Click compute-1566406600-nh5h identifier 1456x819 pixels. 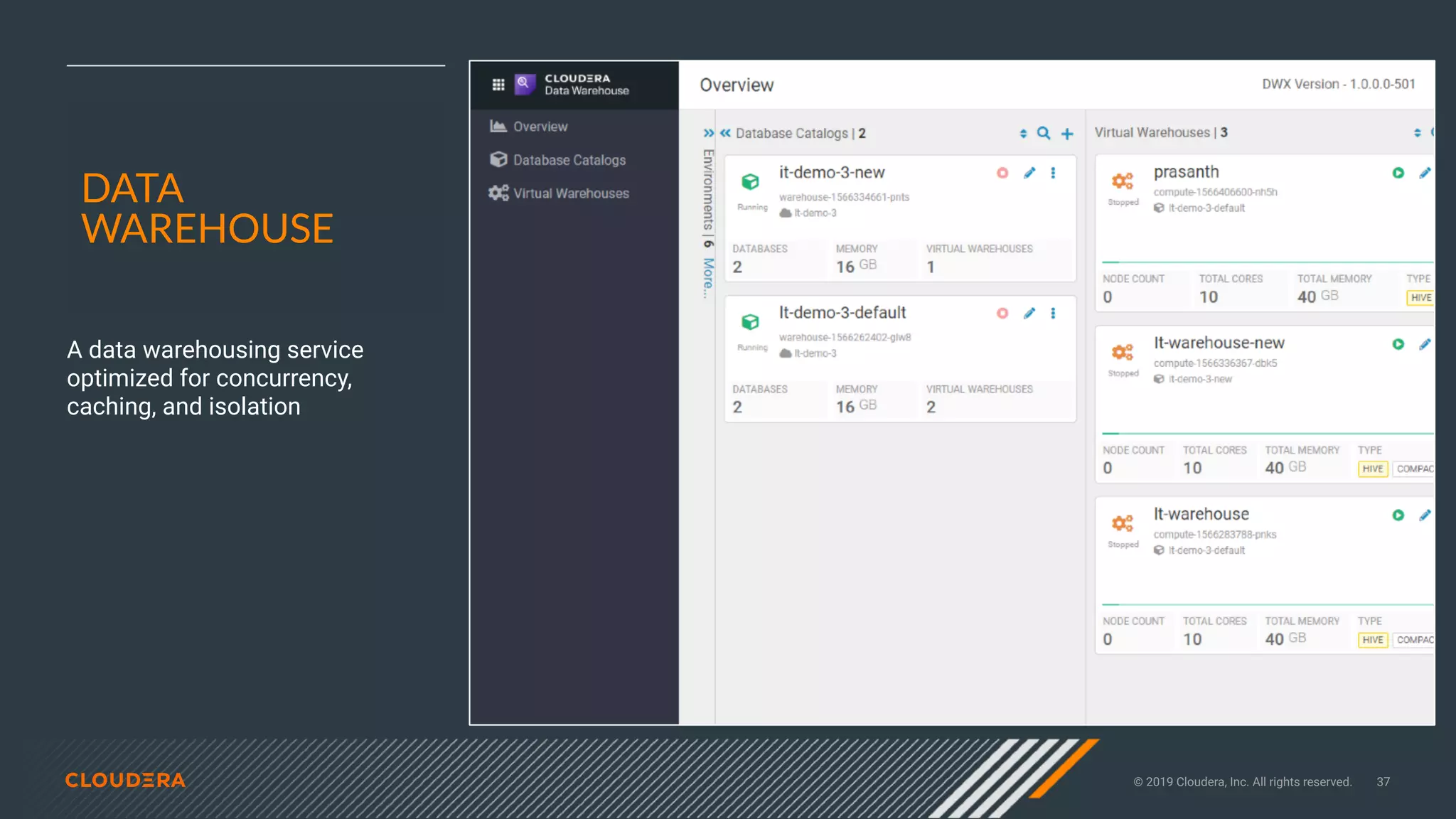pyautogui.click(x=1216, y=192)
